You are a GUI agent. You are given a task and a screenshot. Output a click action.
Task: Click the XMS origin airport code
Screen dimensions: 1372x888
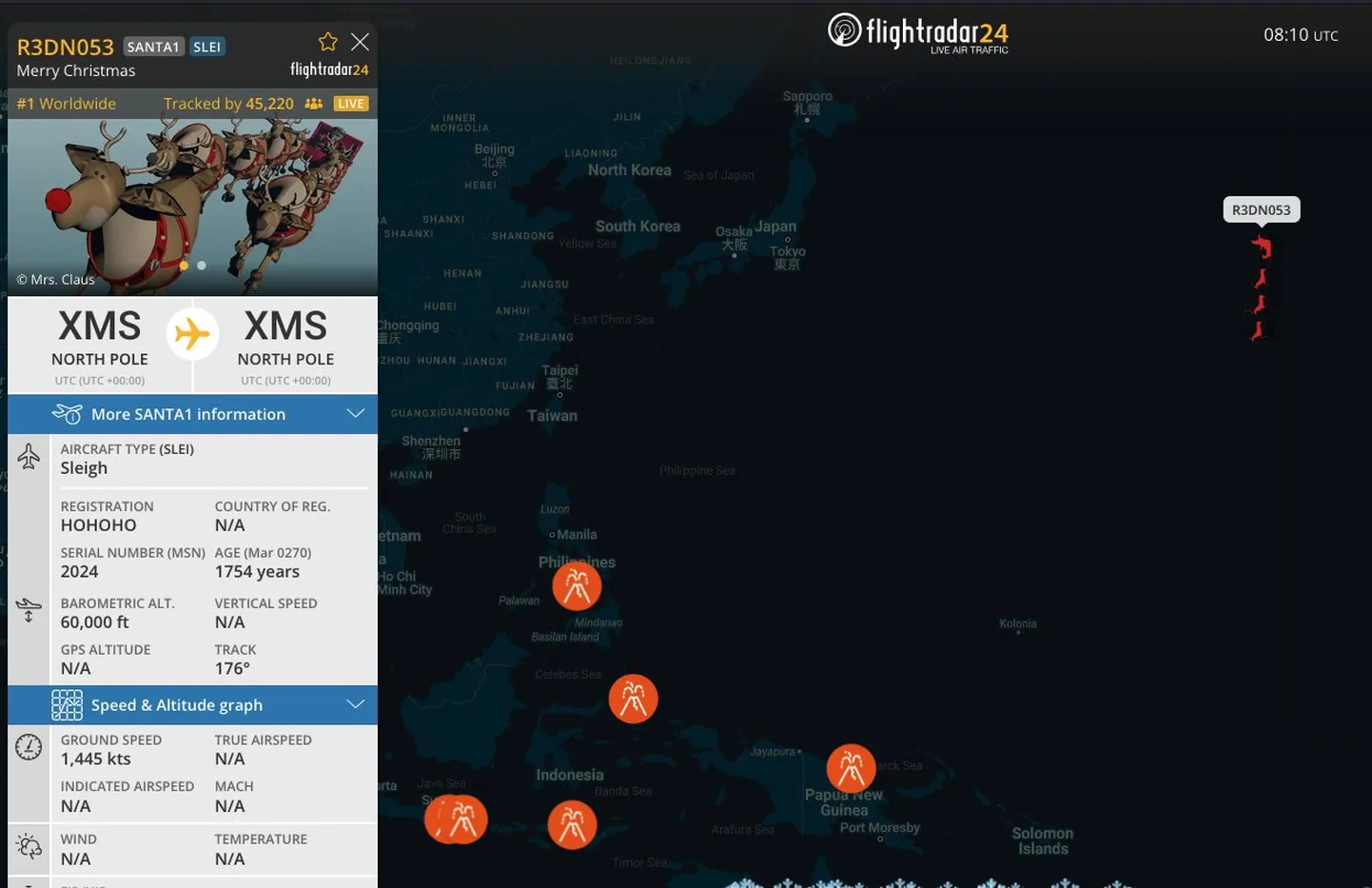99,326
